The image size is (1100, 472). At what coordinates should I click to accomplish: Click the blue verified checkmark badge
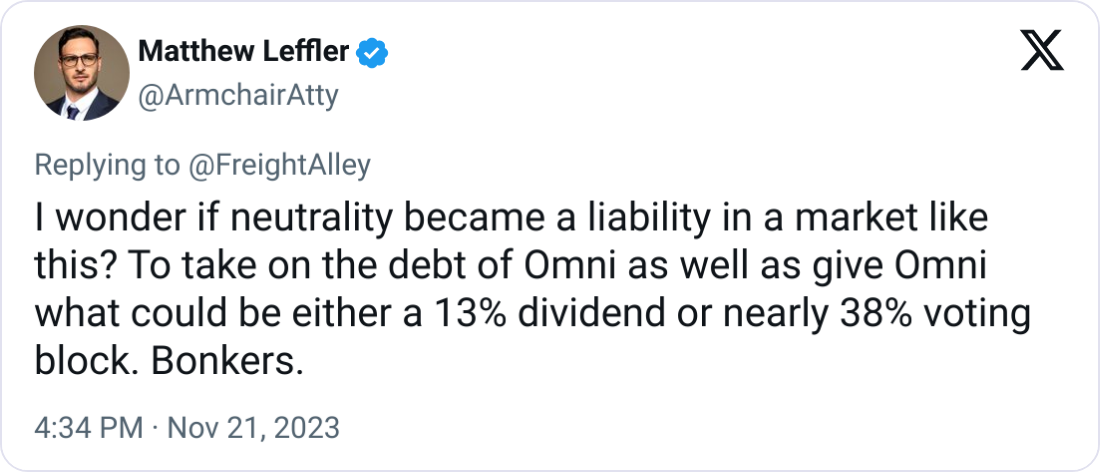pos(373,53)
